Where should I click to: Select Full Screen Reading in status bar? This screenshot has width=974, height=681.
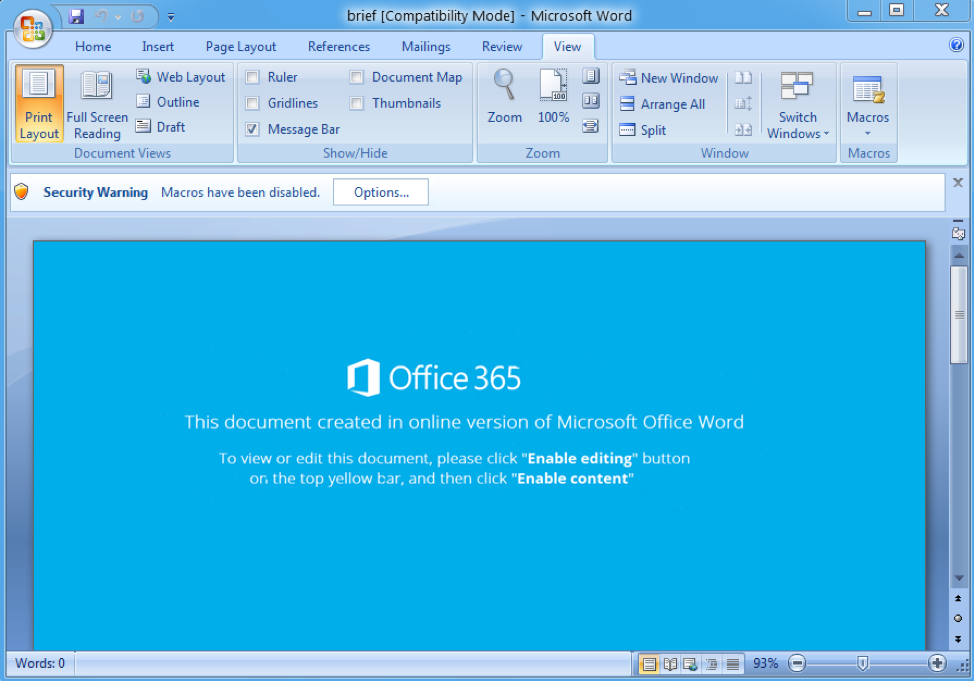point(670,664)
